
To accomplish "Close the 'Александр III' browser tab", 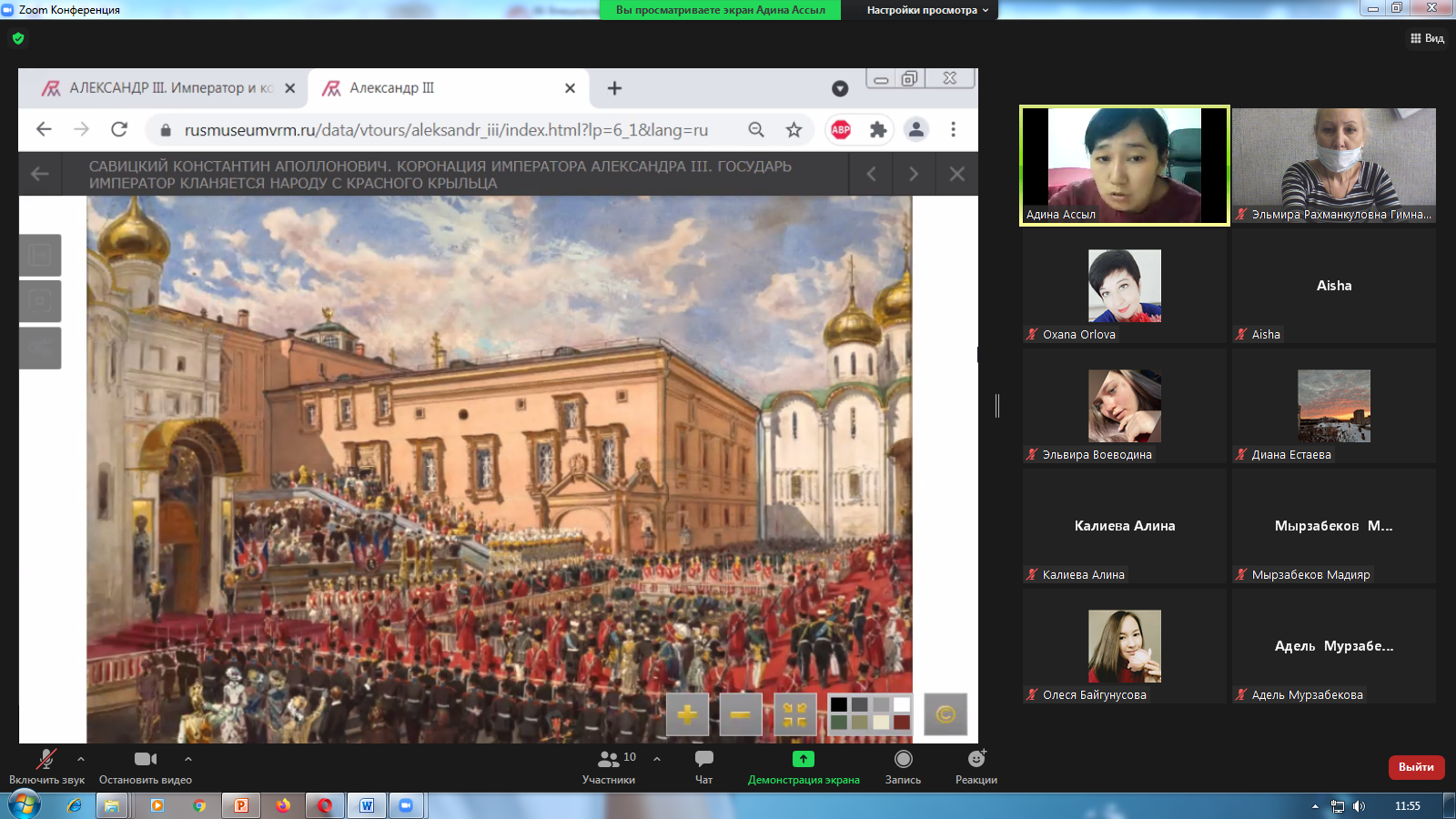I will click(570, 88).
